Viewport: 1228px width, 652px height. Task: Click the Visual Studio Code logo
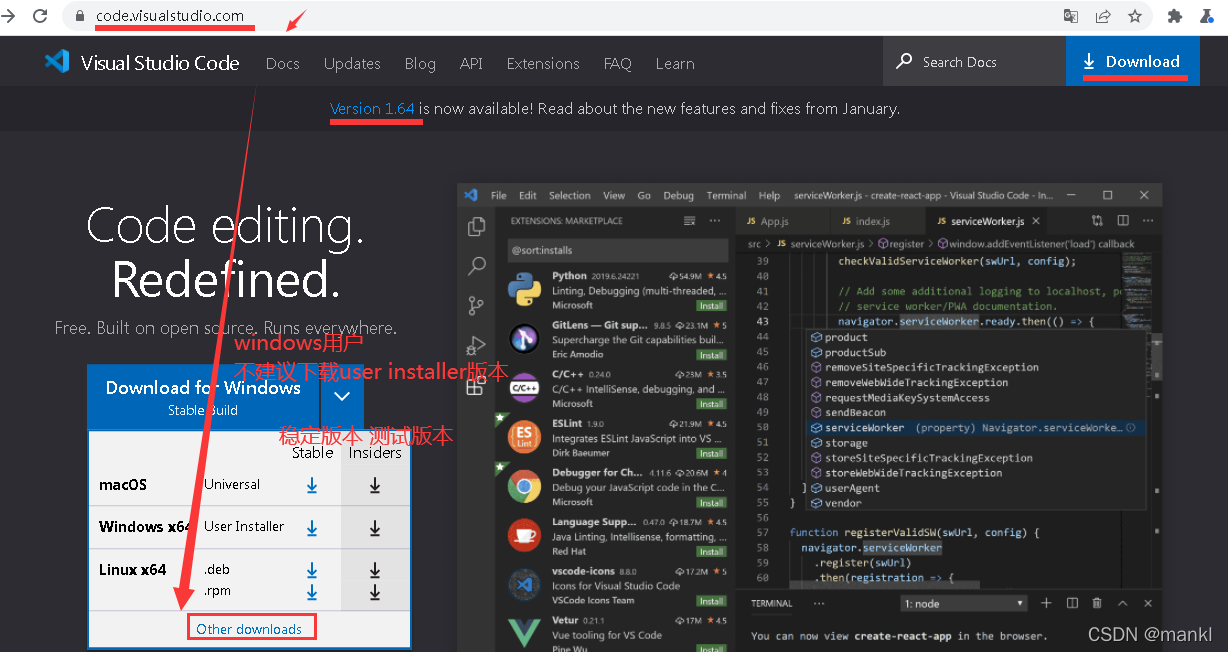tap(57, 62)
